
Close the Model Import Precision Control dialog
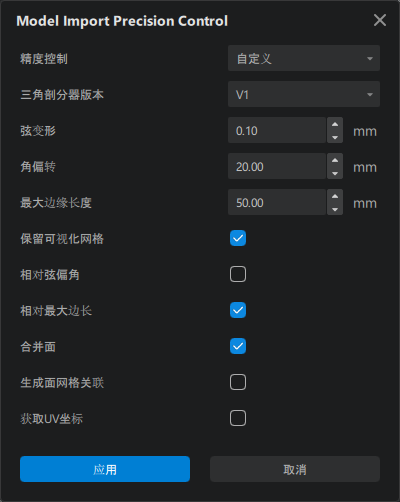point(380,20)
